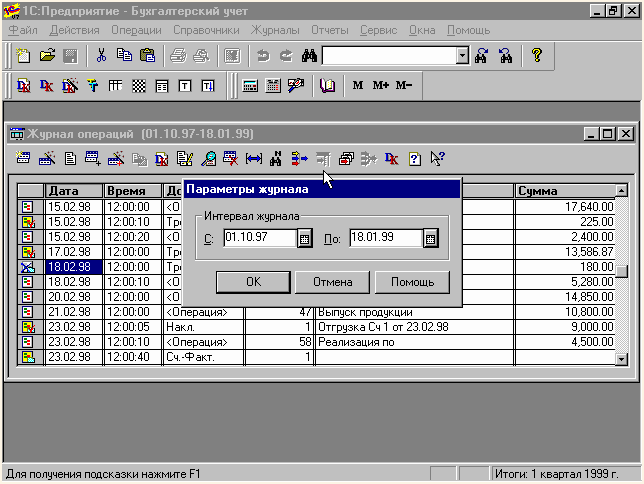This screenshot has width=644, height=484.
Task: Click the M- memory subtract button
Action: click(x=403, y=86)
